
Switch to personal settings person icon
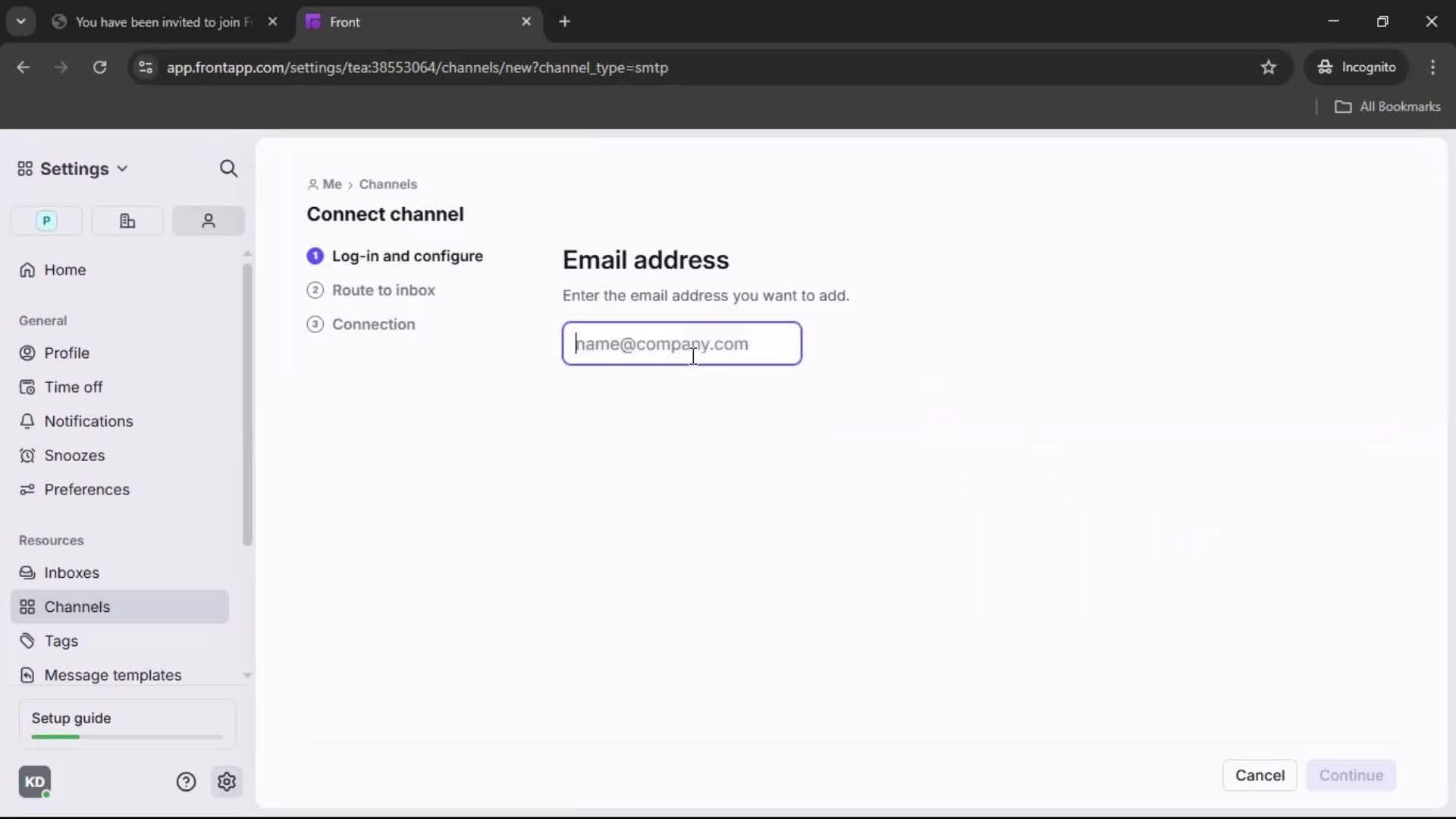(207, 221)
